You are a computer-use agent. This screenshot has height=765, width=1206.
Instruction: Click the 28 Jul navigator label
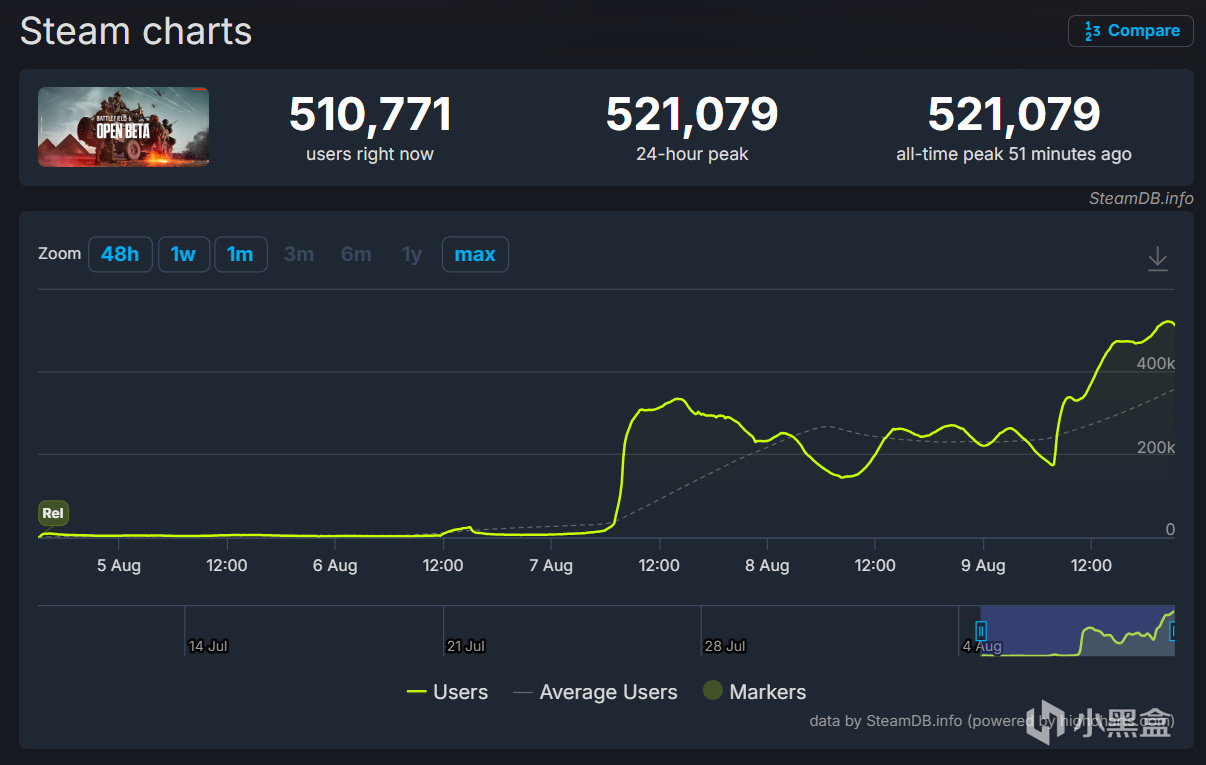point(725,646)
